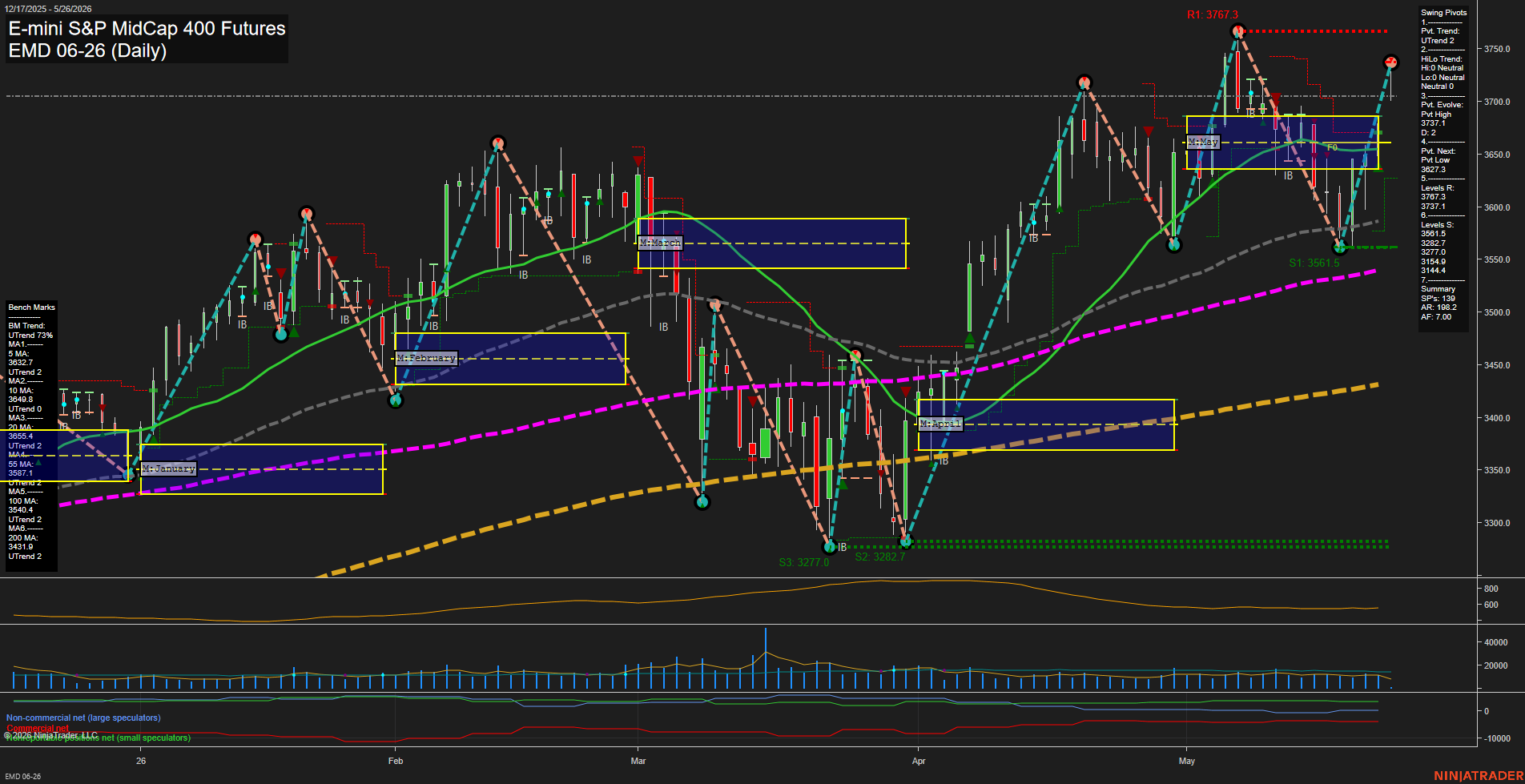Screen dimensions: 1525x784
Task: Click the Pvt. Trend entry in Swing Pivots
Action: point(1440,36)
